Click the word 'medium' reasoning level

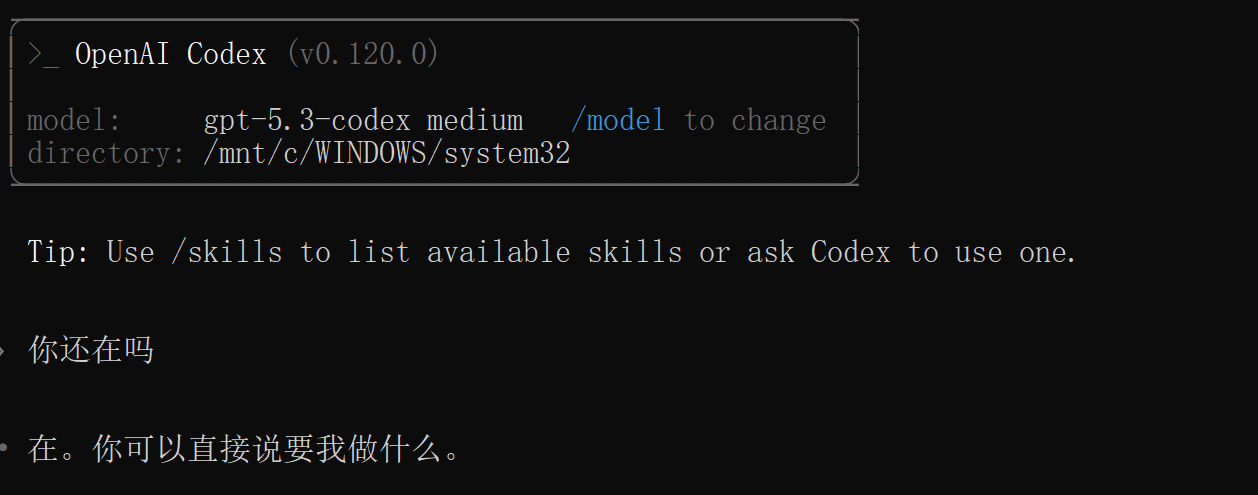tap(475, 121)
